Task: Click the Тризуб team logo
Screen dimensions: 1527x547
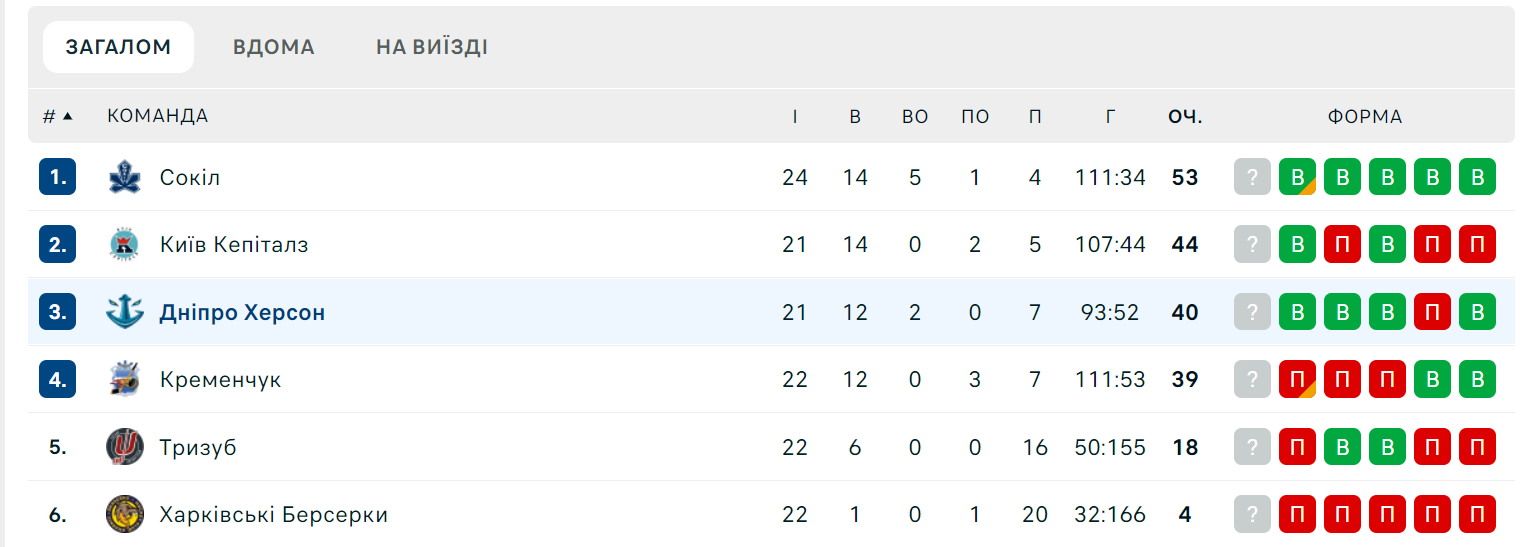Action: (x=125, y=447)
